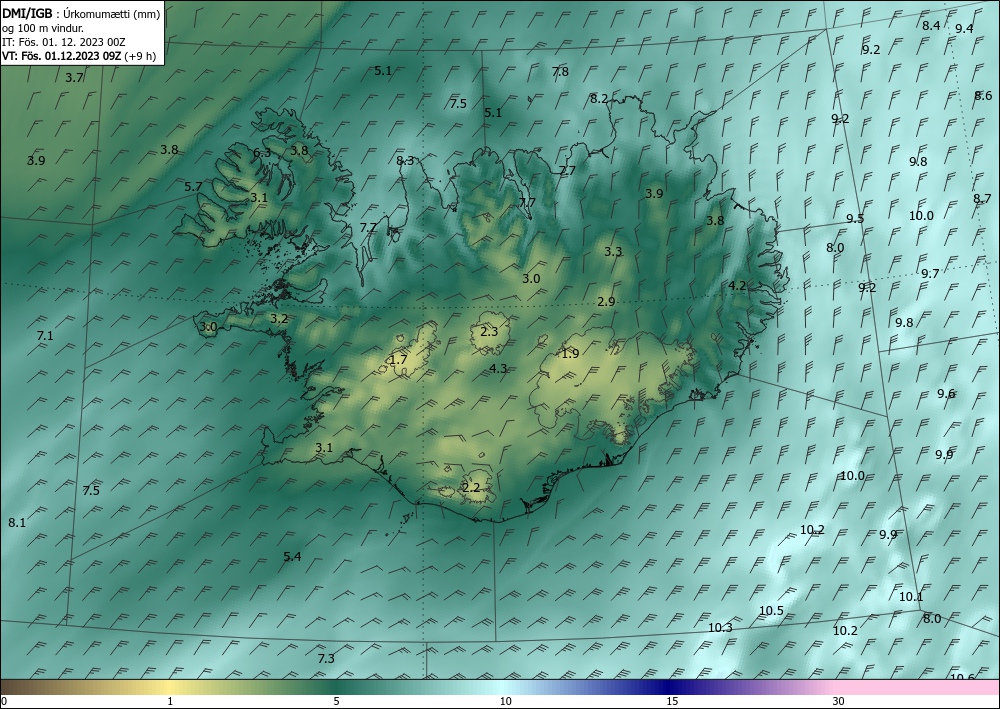Click the legend tick label 30

click(x=839, y=701)
